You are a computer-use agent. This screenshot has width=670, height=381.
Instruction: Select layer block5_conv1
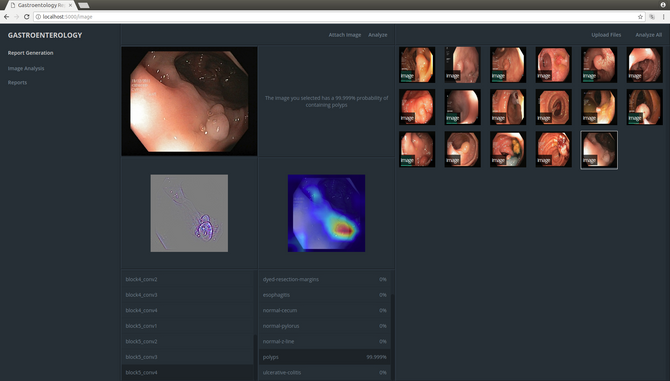[x=188, y=326]
